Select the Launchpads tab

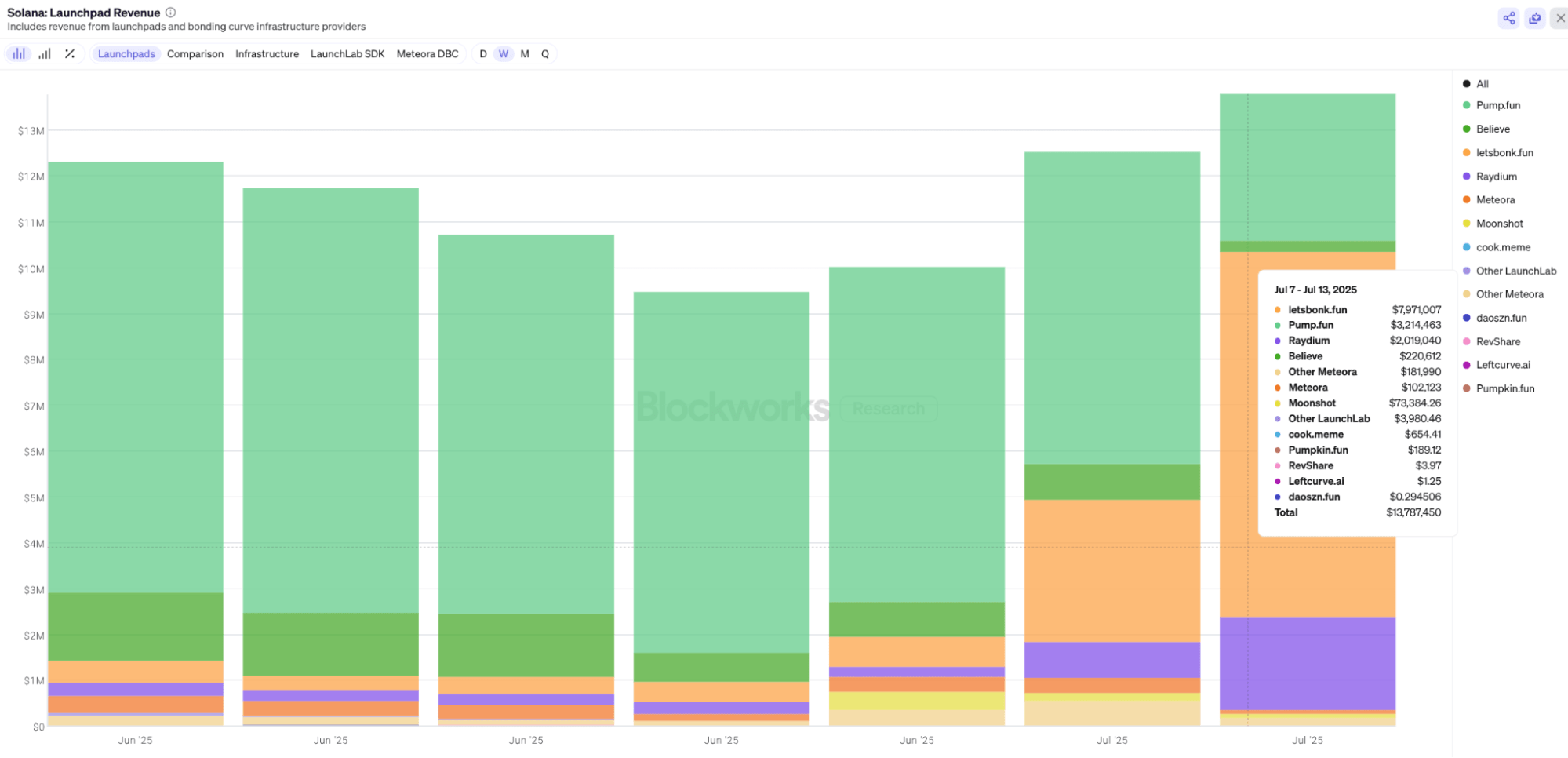coord(126,54)
